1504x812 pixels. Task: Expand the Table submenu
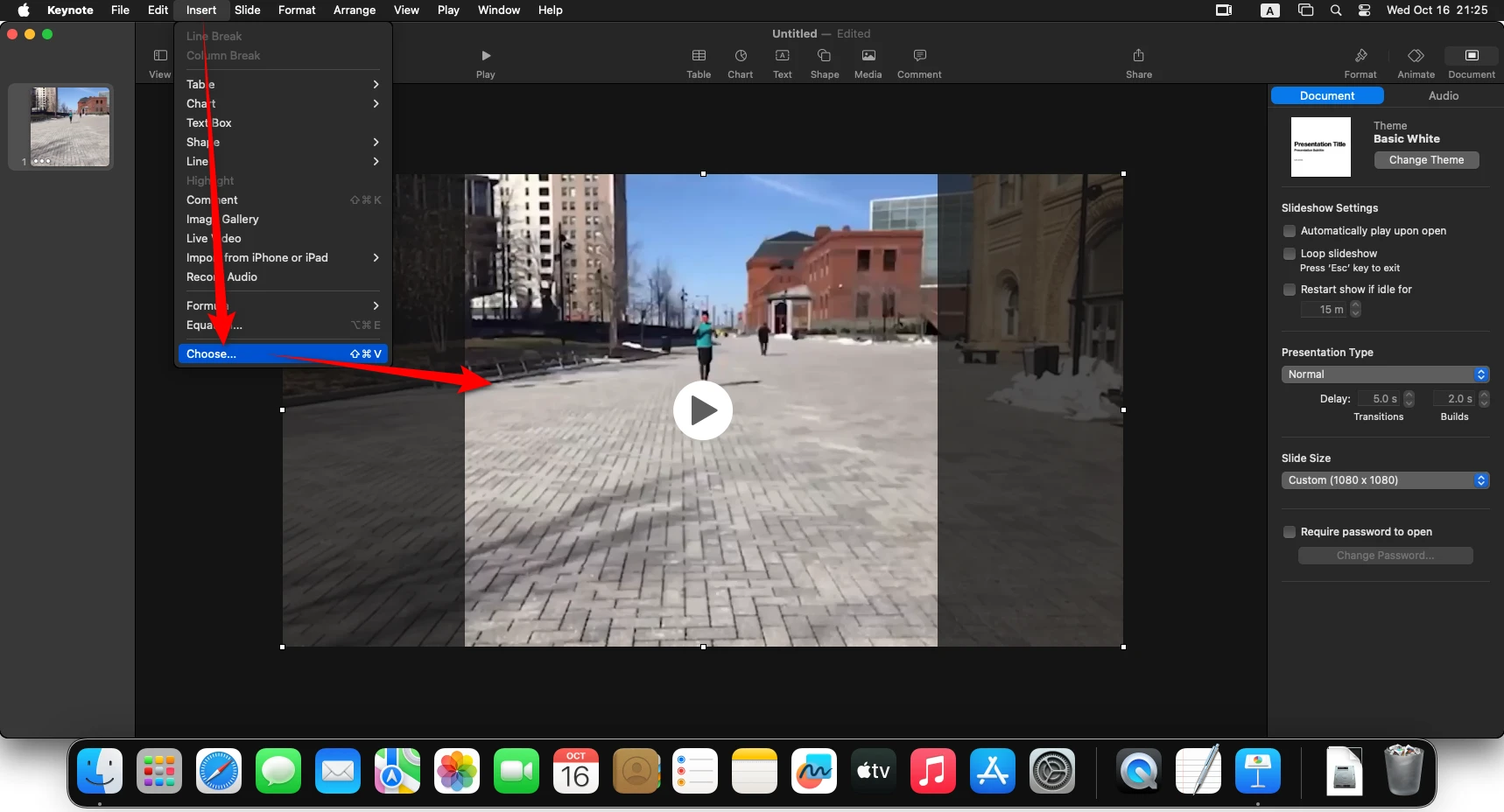(x=283, y=84)
